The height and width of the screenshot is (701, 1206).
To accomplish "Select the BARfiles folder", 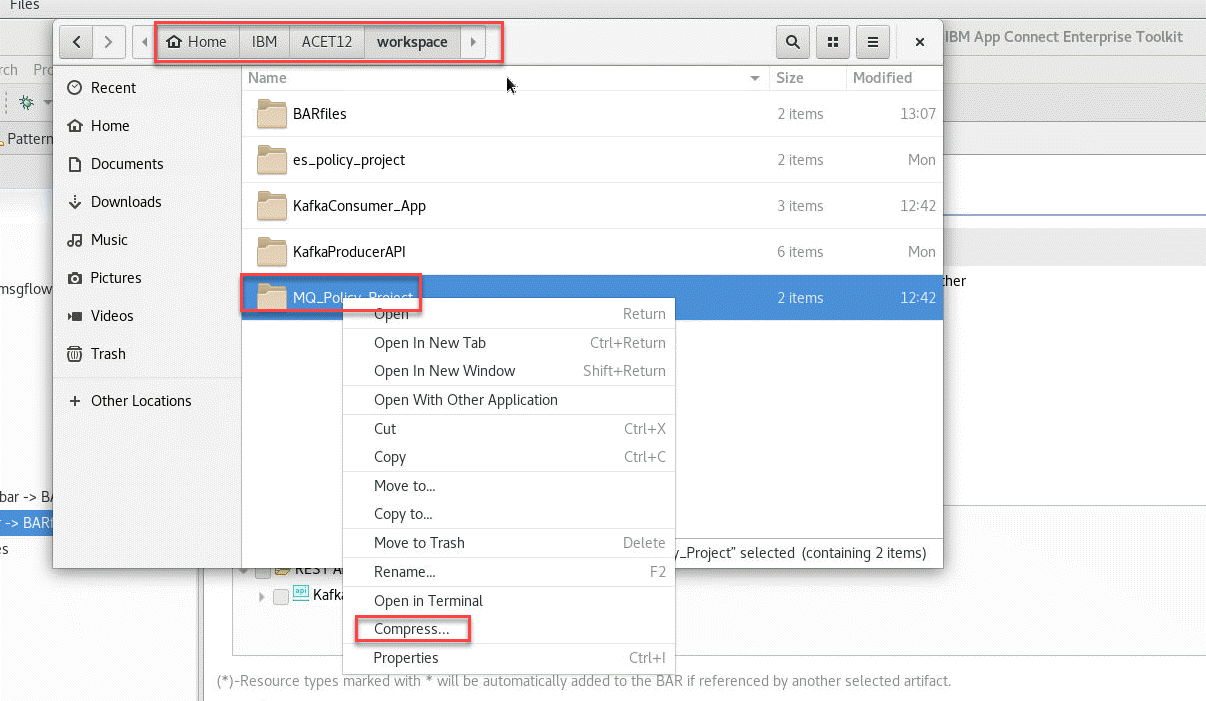I will coord(319,114).
